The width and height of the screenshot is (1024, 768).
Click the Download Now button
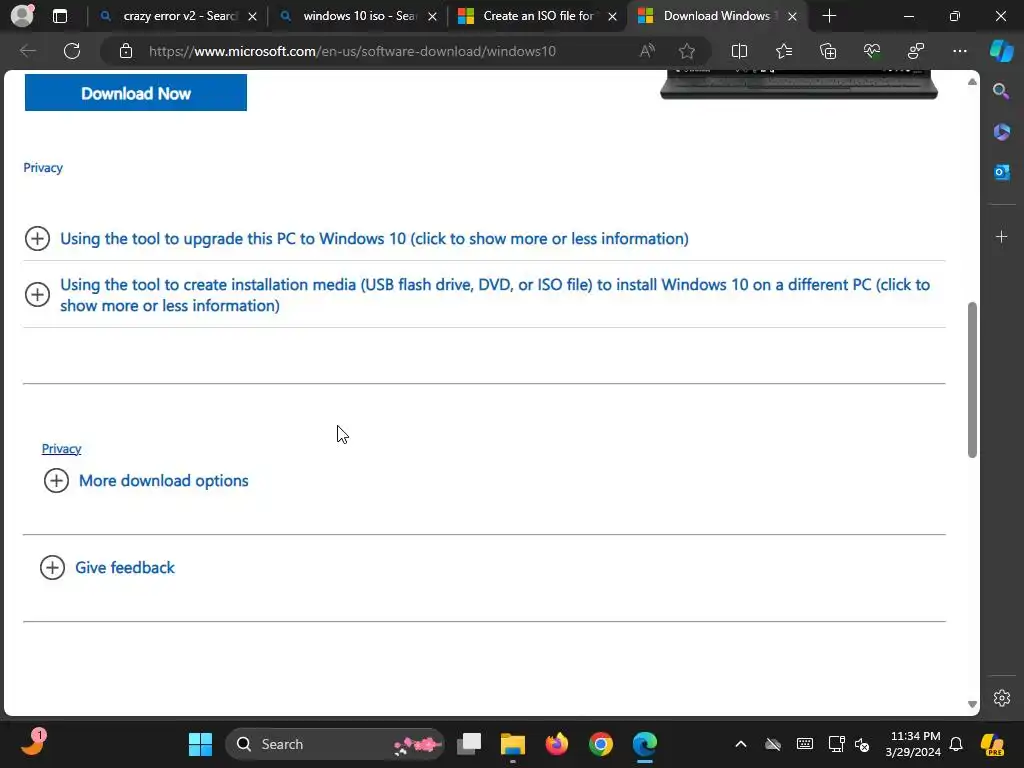136,93
